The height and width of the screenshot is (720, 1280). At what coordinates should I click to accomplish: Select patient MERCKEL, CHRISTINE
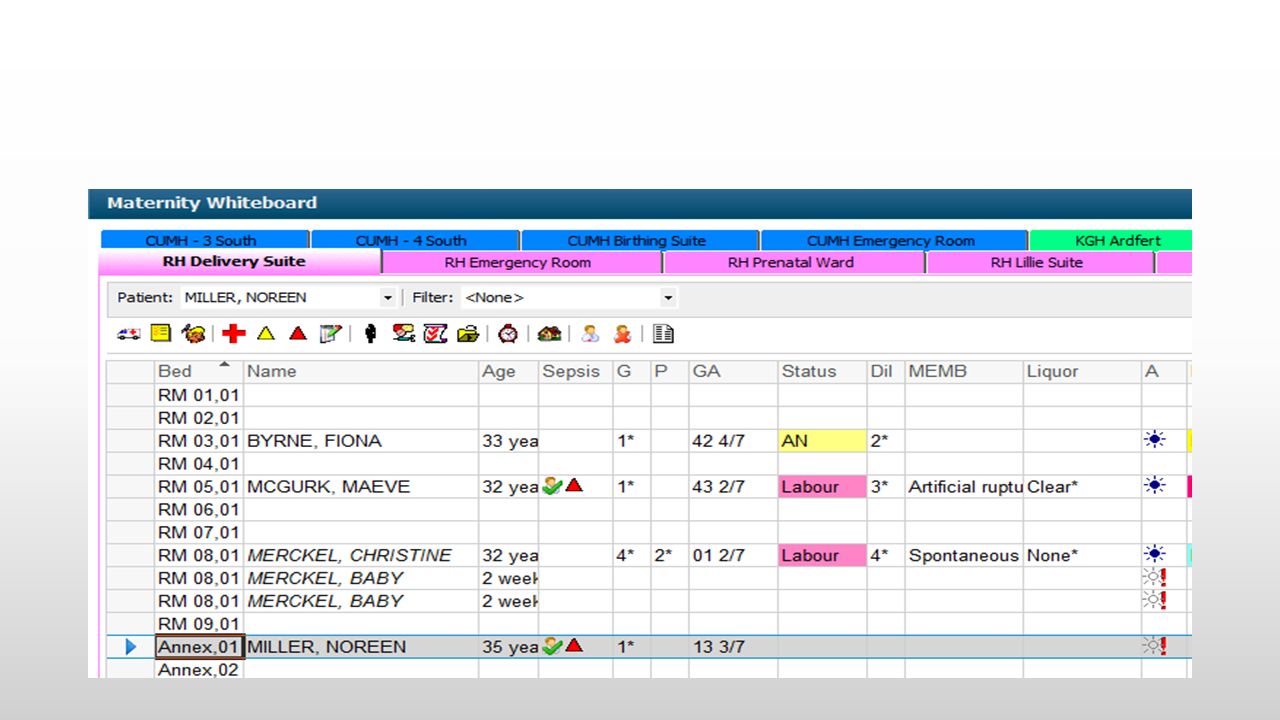[349, 555]
